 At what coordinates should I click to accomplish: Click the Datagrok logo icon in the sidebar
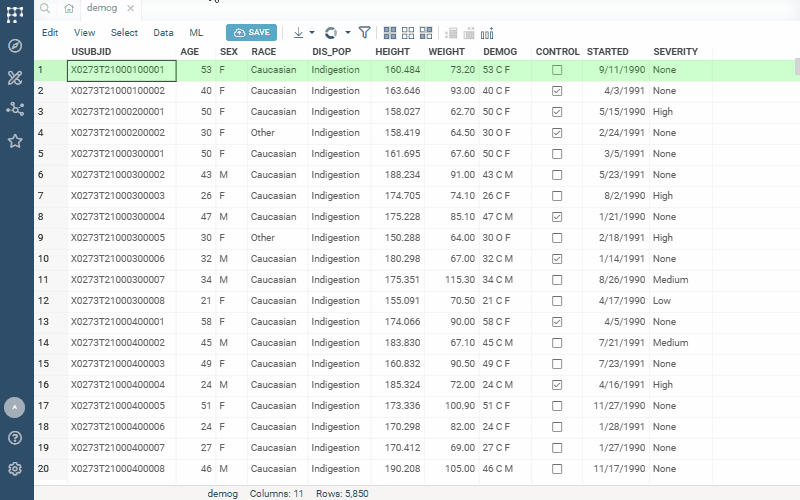[x=15, y=14]
